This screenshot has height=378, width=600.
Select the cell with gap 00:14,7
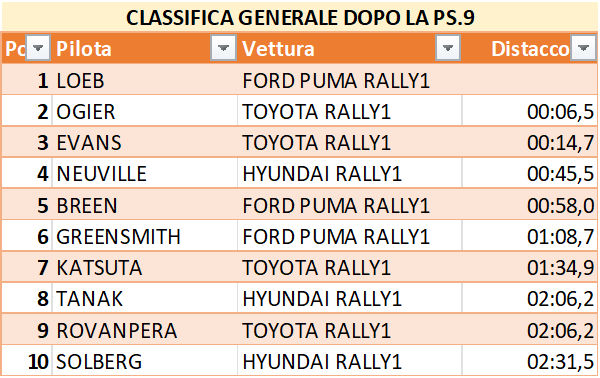pyautogui.click(x=530, y=142)
